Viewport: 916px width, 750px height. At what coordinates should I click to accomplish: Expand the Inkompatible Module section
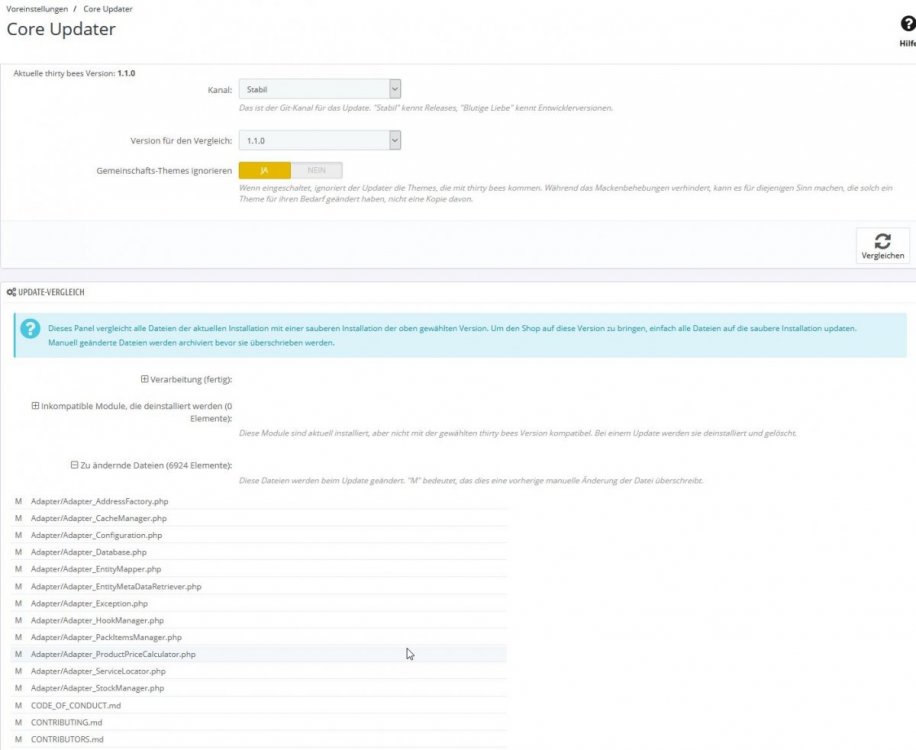[x=36, y=406]
